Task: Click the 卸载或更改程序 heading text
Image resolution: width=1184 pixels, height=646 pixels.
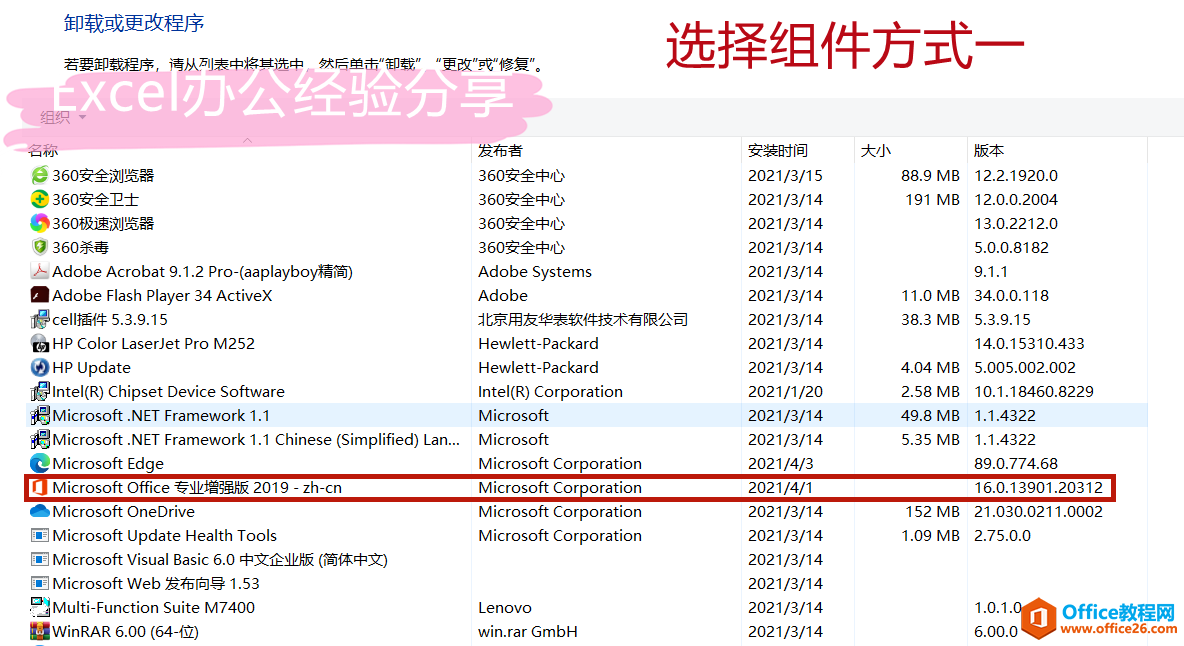Action: [134, 23]
